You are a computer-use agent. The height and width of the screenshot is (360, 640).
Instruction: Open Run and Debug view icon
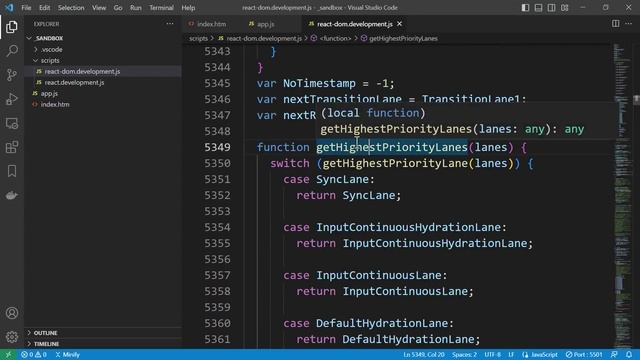click(12, 99)
